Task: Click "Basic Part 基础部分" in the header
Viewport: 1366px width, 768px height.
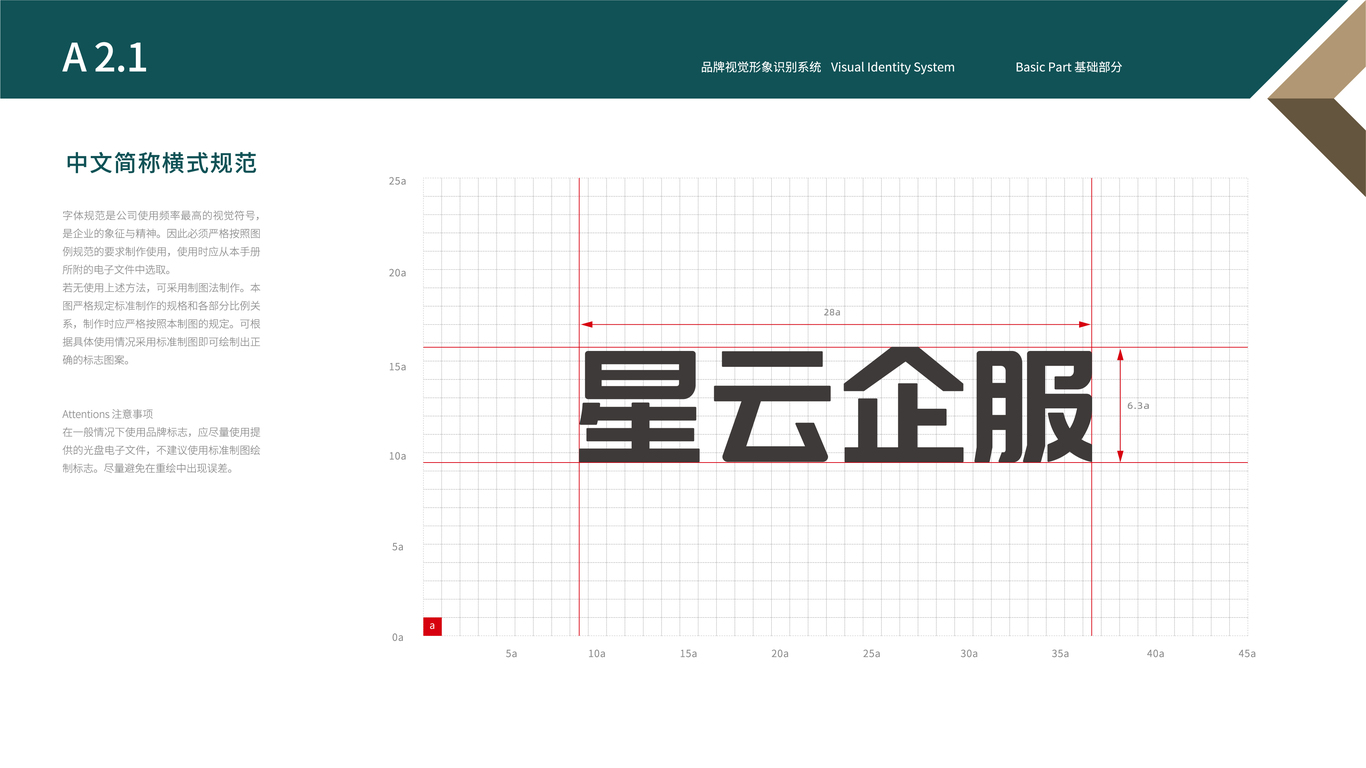Action: click(1069, 67)
